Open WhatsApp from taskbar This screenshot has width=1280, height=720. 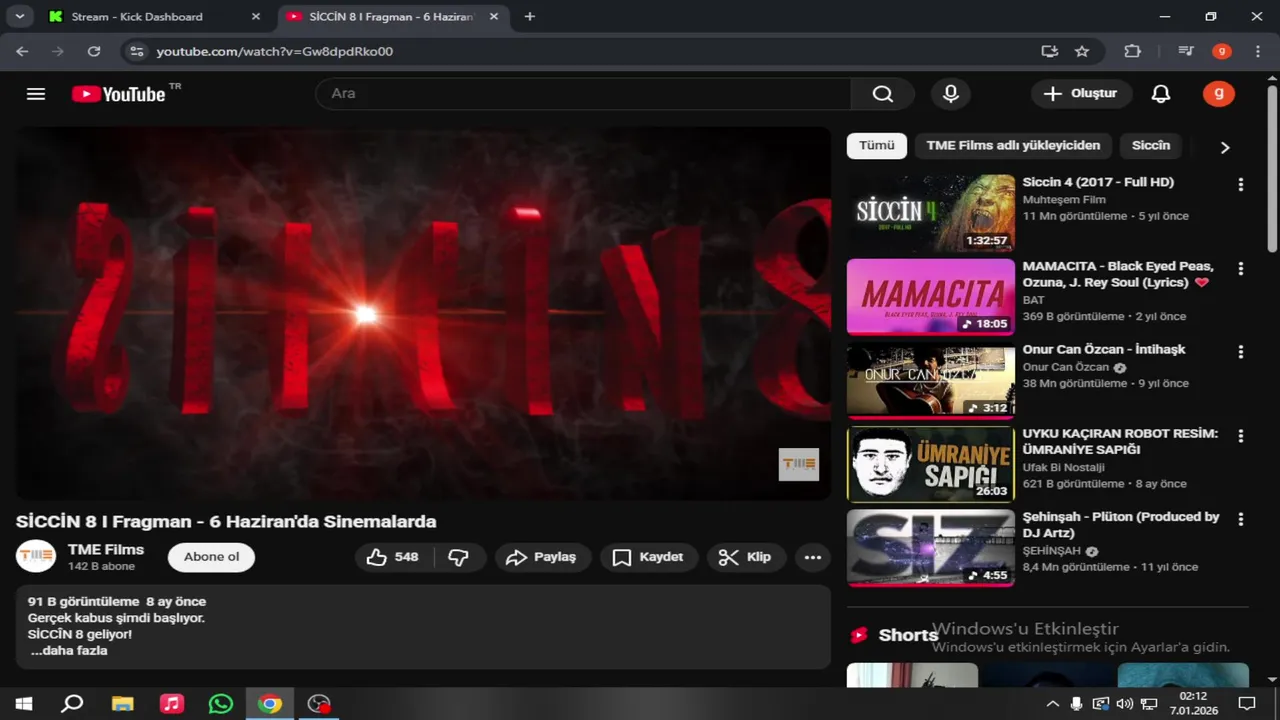pos(221,703)
